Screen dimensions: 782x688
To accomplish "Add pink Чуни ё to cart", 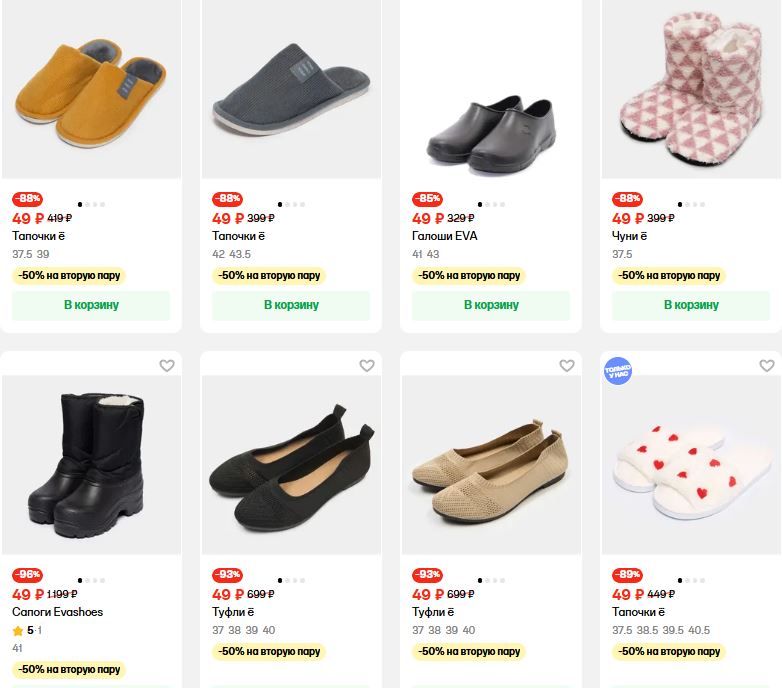I will coord(691,305).
